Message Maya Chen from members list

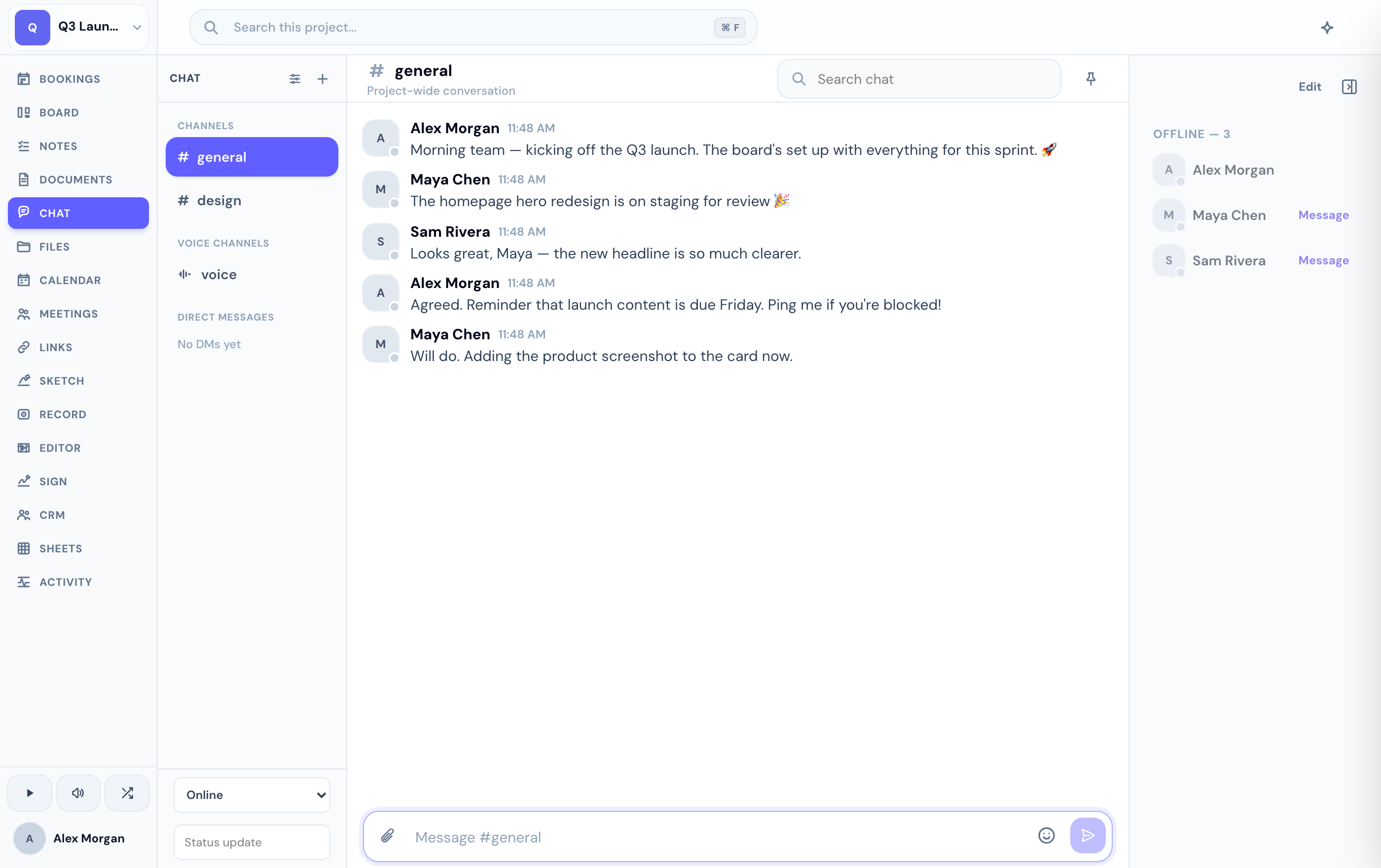click(1324, 215)
